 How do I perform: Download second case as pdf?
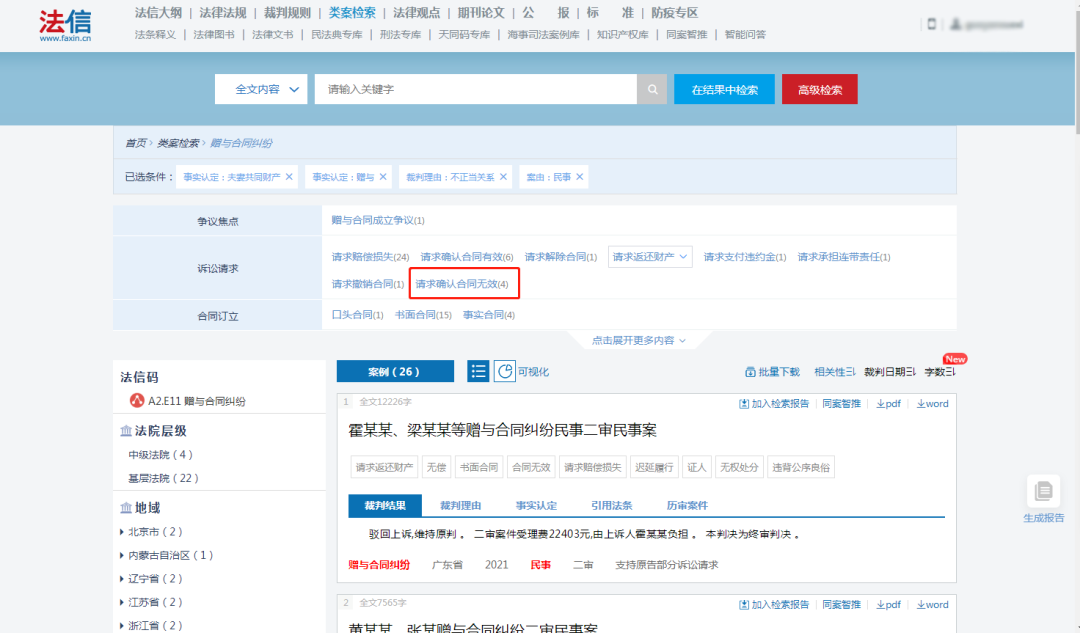click(x=889, y=605)
